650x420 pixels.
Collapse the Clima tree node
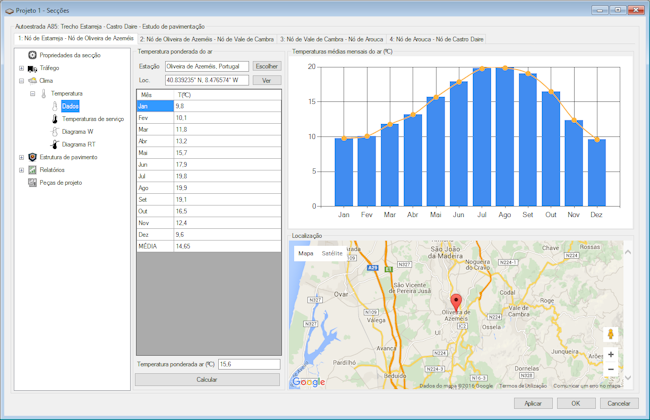pyautogui.click(x=21, y=81)
